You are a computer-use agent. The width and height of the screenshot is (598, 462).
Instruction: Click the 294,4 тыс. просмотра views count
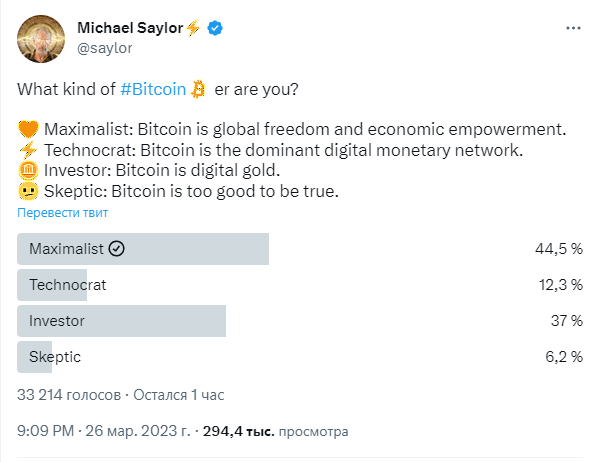click(275, 431)
